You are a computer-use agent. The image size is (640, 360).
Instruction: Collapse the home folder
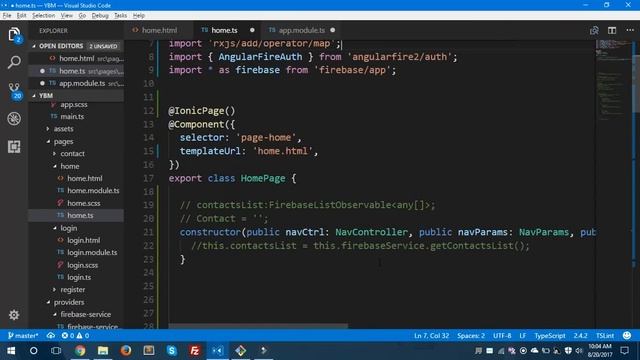69,166
